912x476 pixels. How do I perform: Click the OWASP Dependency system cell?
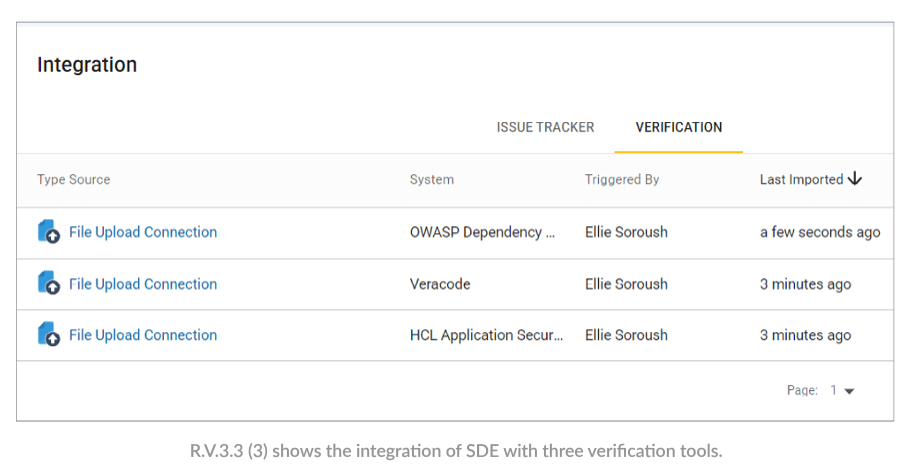tap(482, 232)
